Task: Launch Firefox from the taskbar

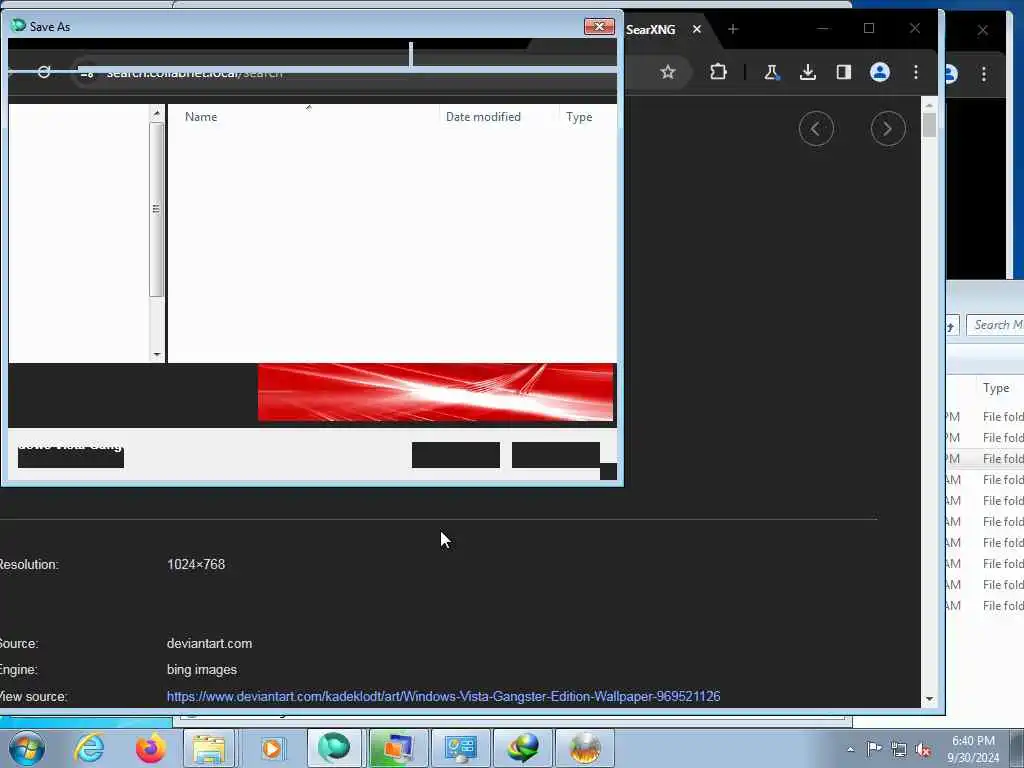Action: 150,748
